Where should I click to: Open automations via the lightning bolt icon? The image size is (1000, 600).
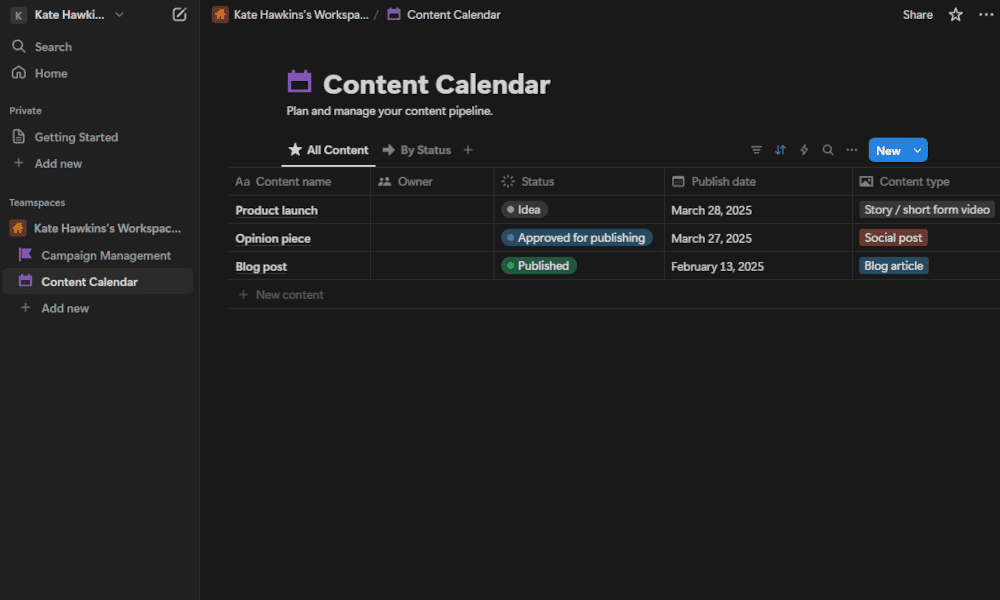pos(804,150)
